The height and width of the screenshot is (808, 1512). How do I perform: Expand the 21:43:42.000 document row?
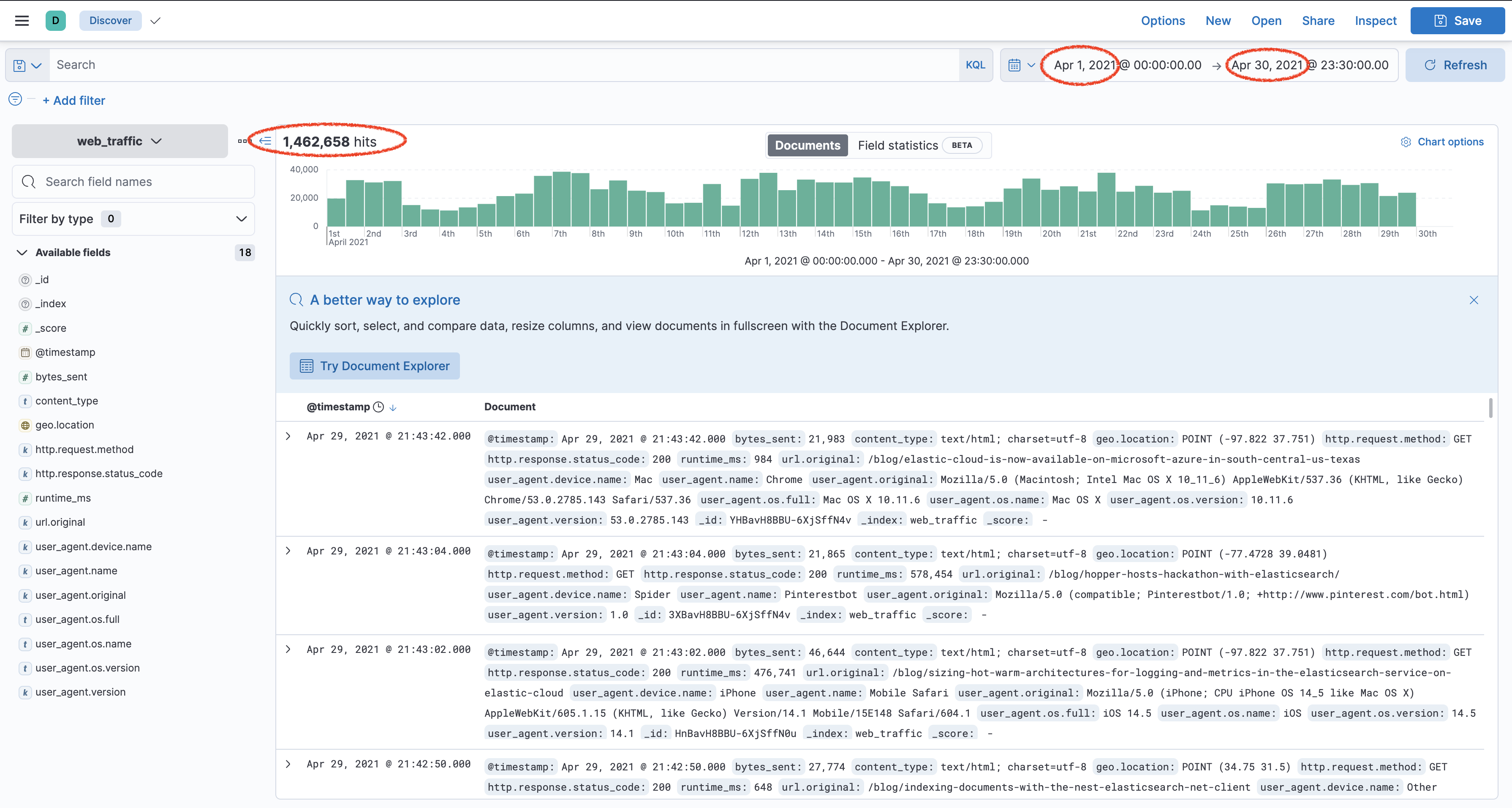[x=288, y=436]
